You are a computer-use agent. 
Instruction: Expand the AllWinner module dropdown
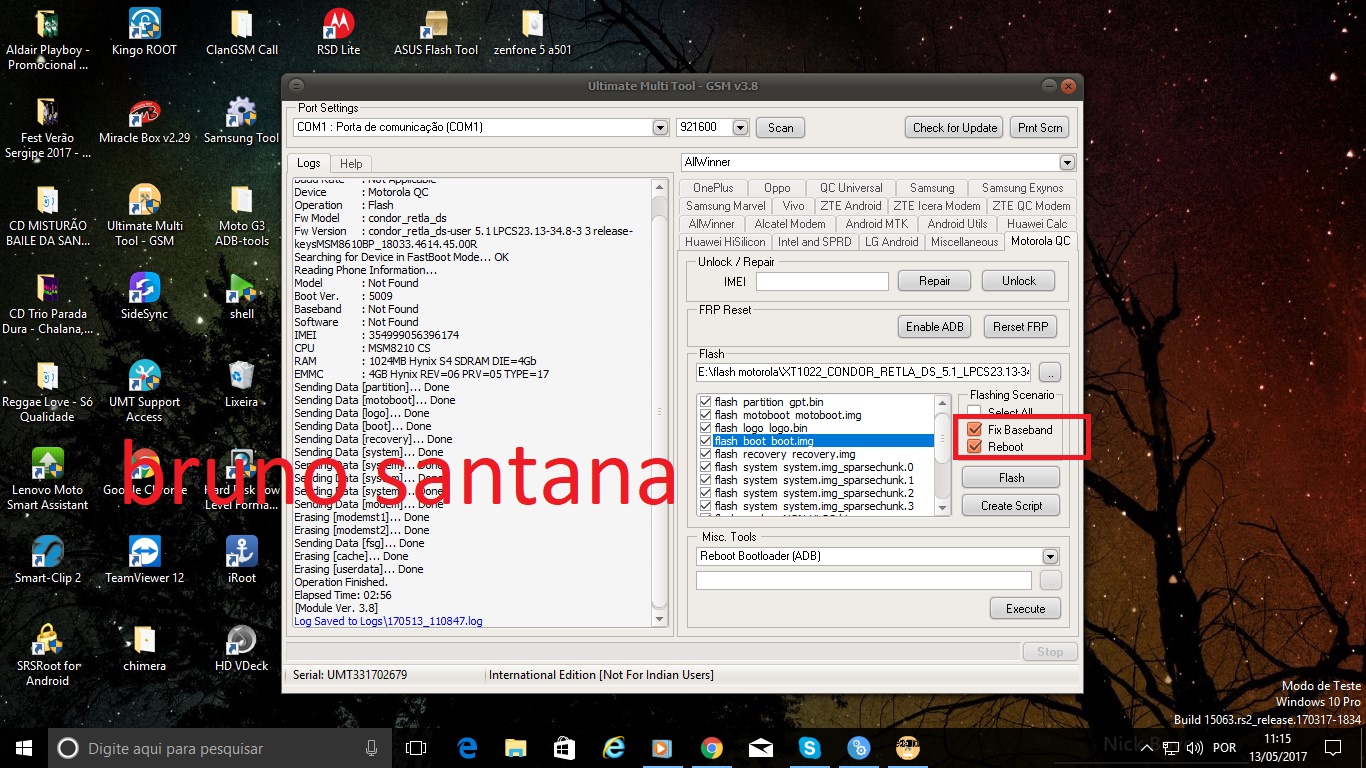(1067, 162)
